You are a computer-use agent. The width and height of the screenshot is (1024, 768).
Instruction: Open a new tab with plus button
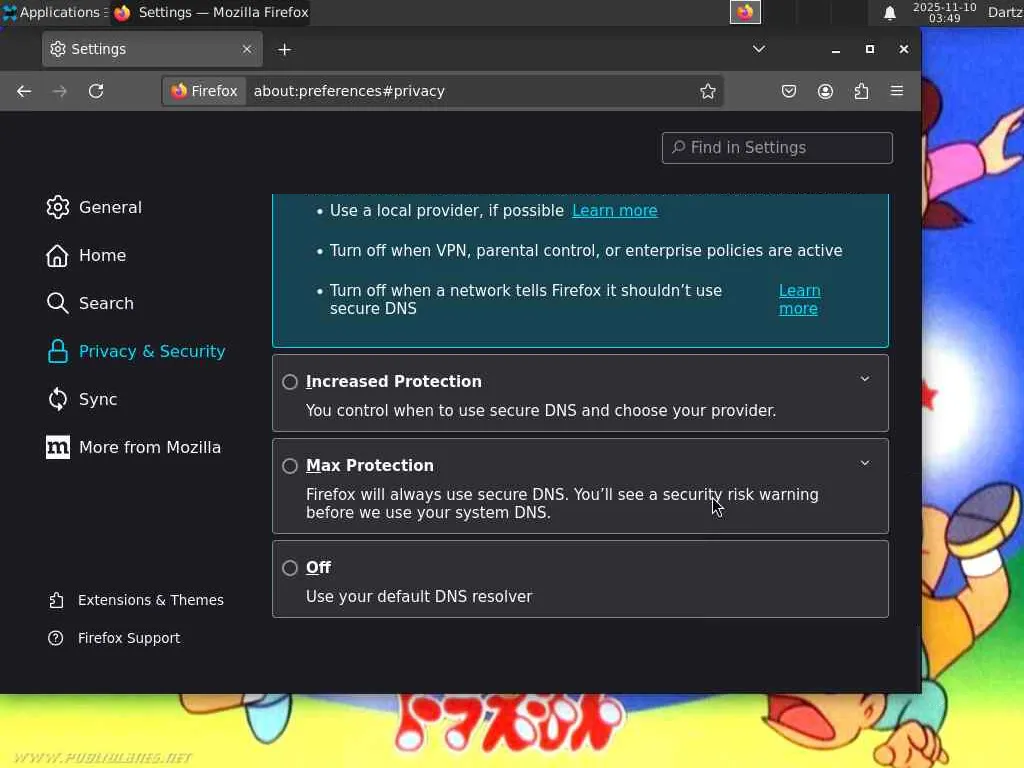285,49
